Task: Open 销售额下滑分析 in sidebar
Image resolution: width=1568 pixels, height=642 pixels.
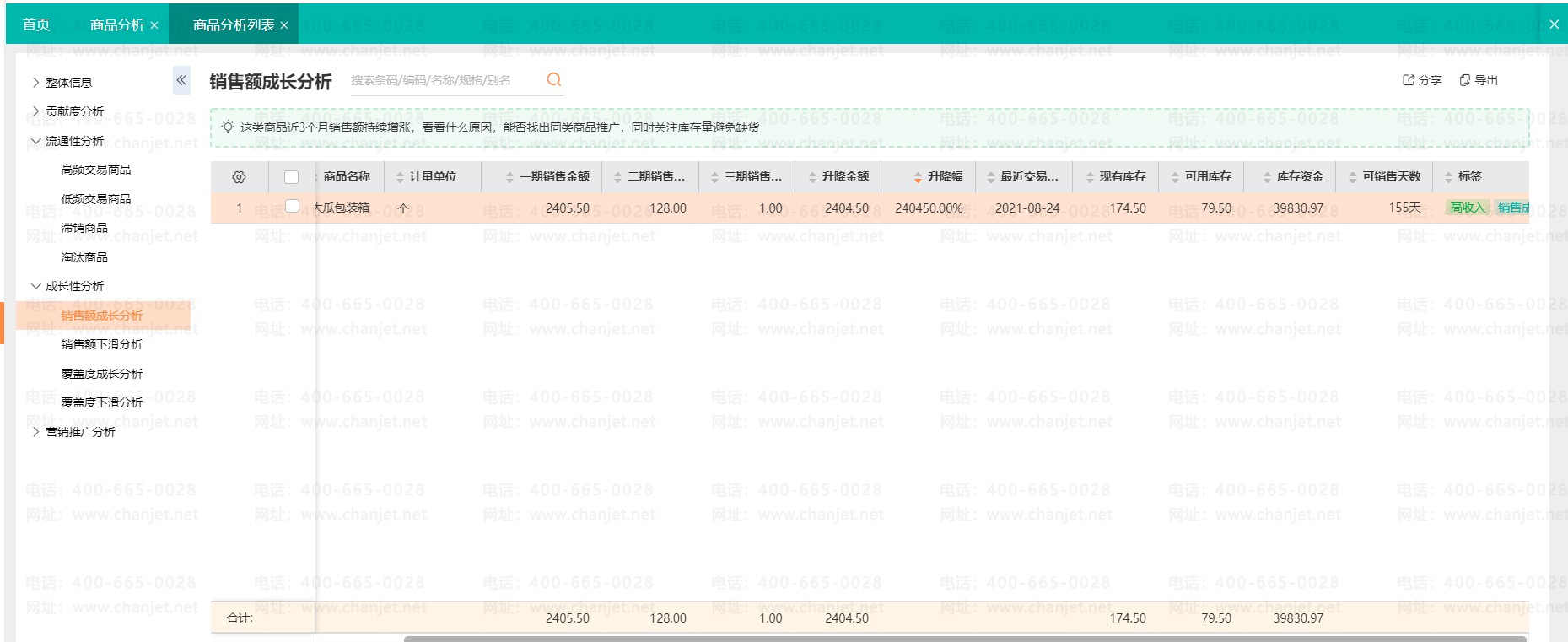Action: coord(101,344)
